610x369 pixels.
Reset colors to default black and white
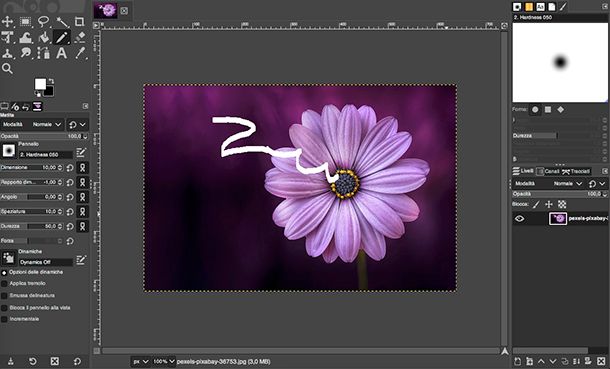coord(38,94)
